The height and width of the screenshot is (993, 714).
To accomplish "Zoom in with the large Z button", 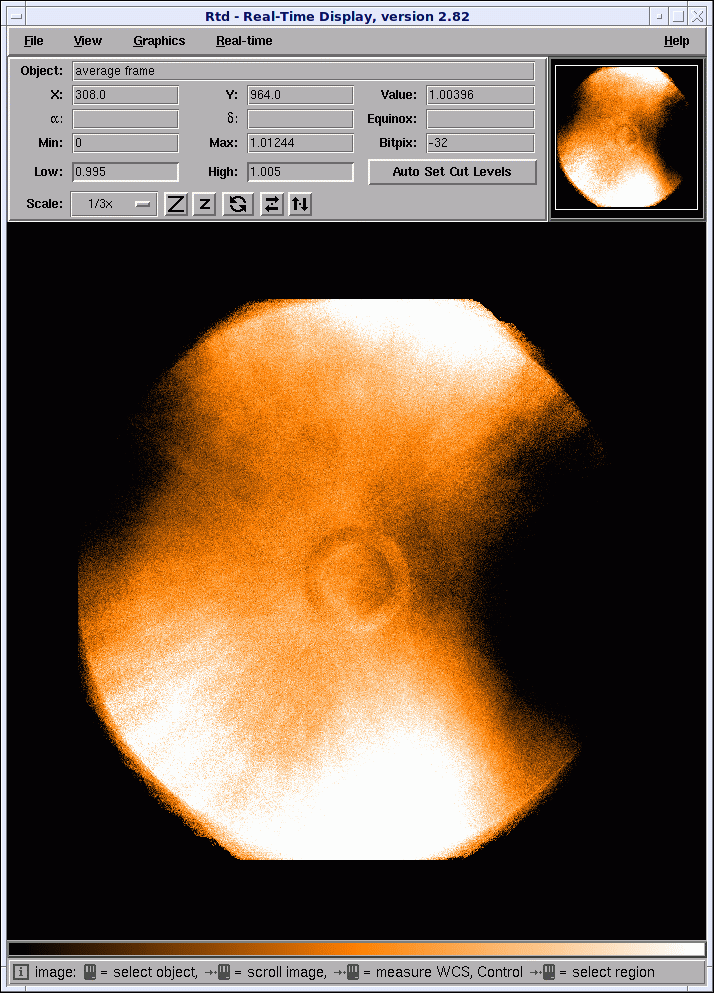I will click(176, 204).
